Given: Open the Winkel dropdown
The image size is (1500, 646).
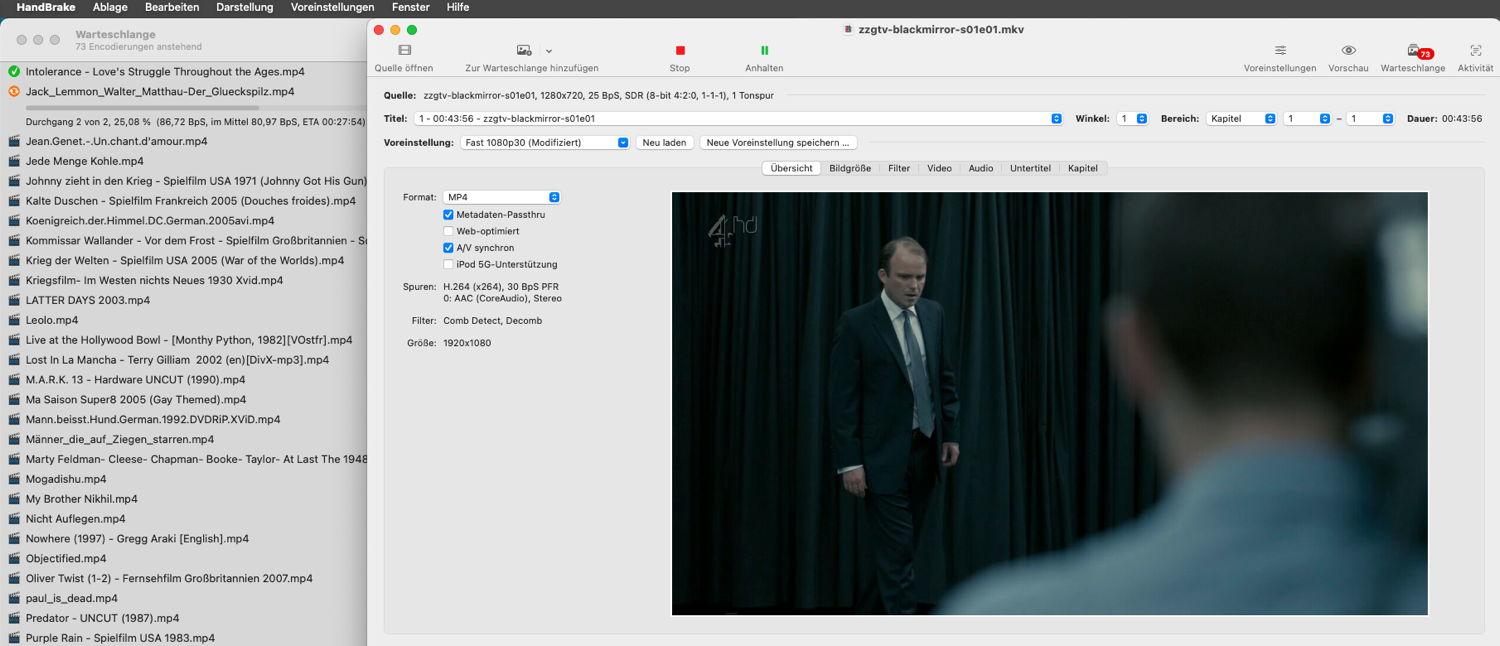Looking at the screenshot, I should click(x=1133, y=118).
